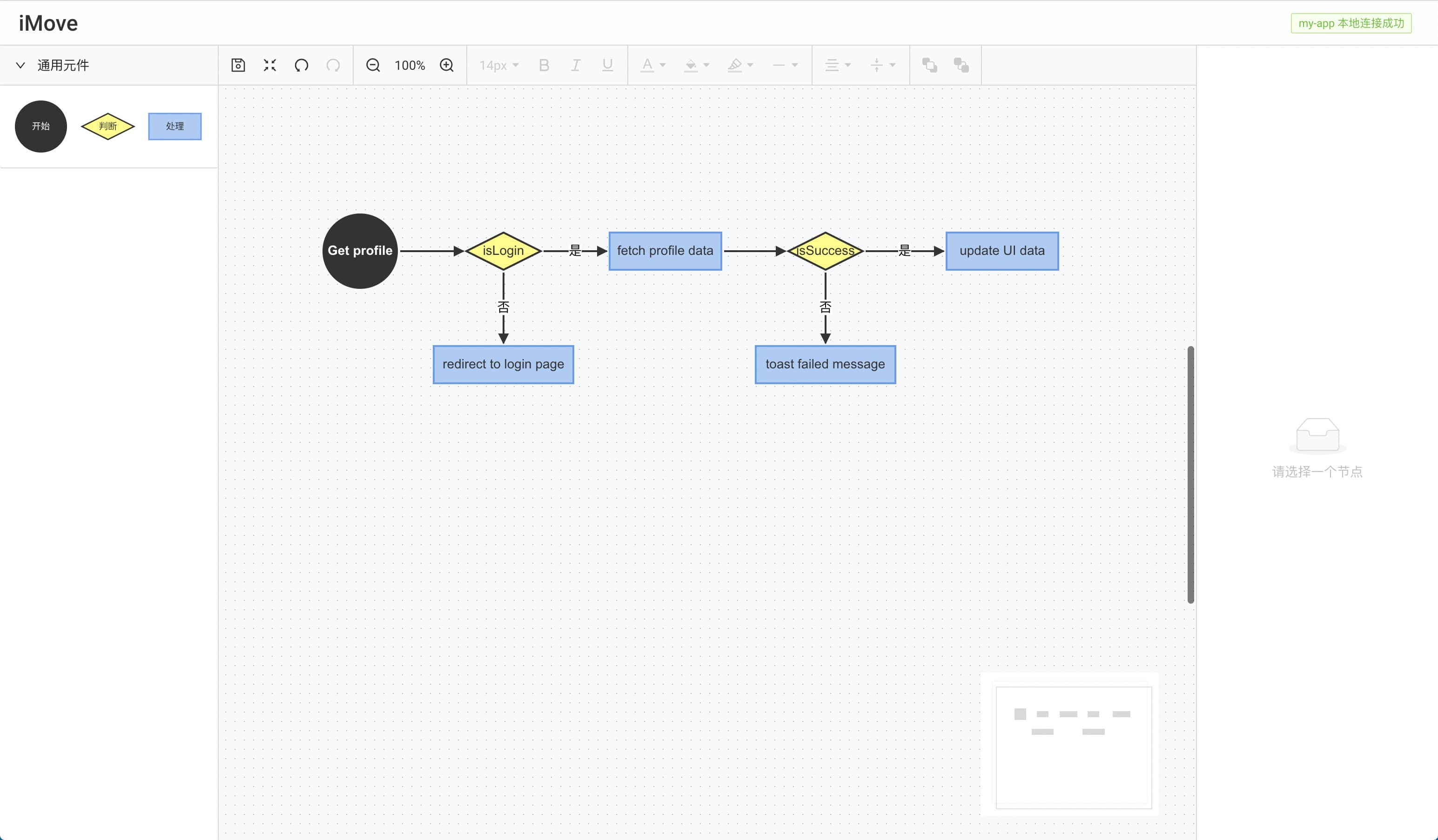Viewport: 1438px width, 840px height.
Task: Click the export/image icon in toolbar
Action: [238, 64]
